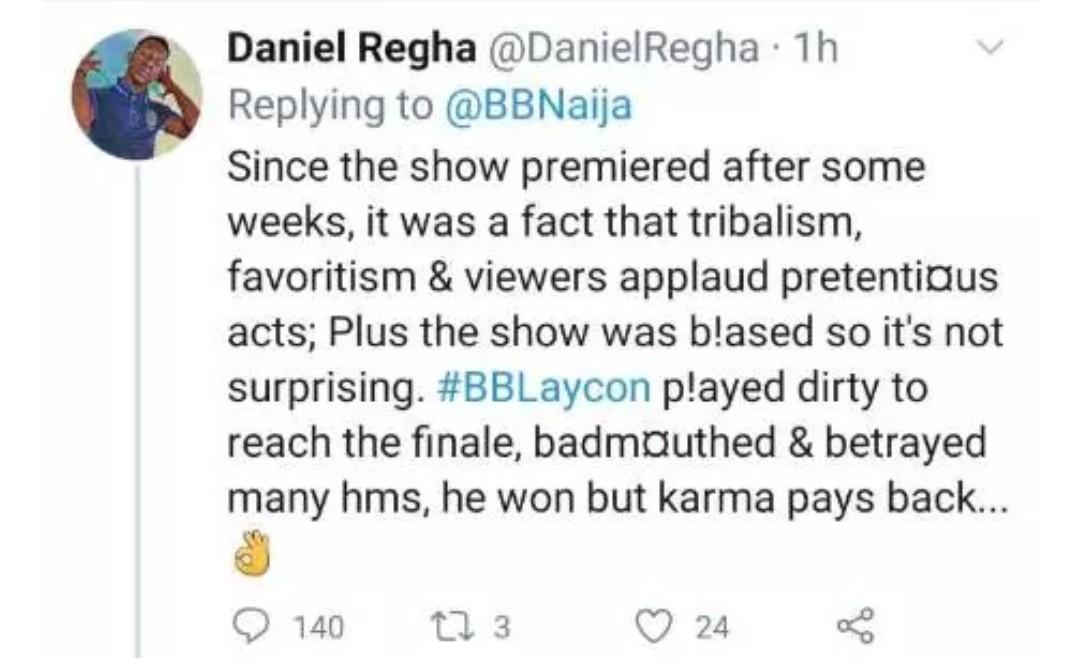Click the Daniel Regha display name
Viewport: 1080px width, 671px height.
(351, 49)
